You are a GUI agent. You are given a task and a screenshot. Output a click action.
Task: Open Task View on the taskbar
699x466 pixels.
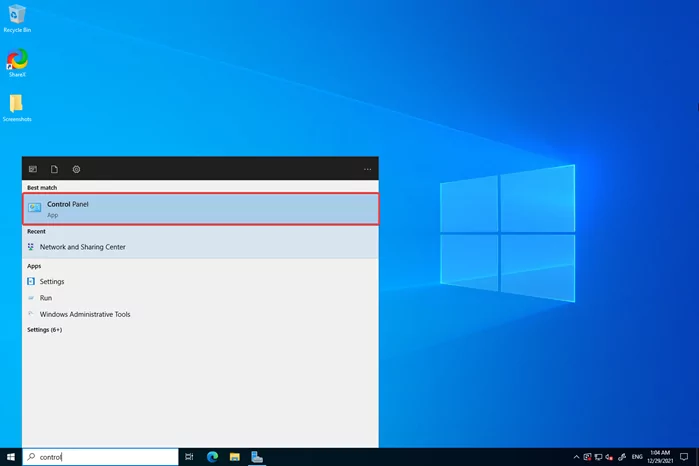coord(189,457)
